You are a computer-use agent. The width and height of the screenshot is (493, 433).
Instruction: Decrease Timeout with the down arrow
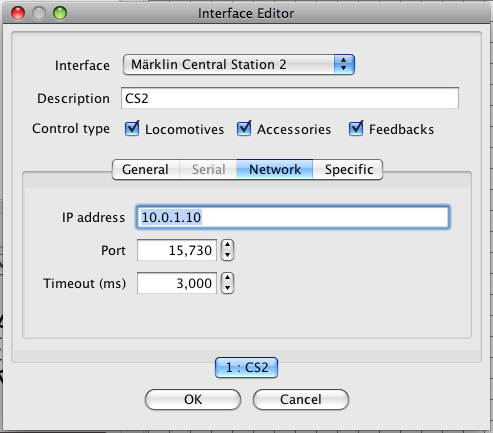coord(227,288)
